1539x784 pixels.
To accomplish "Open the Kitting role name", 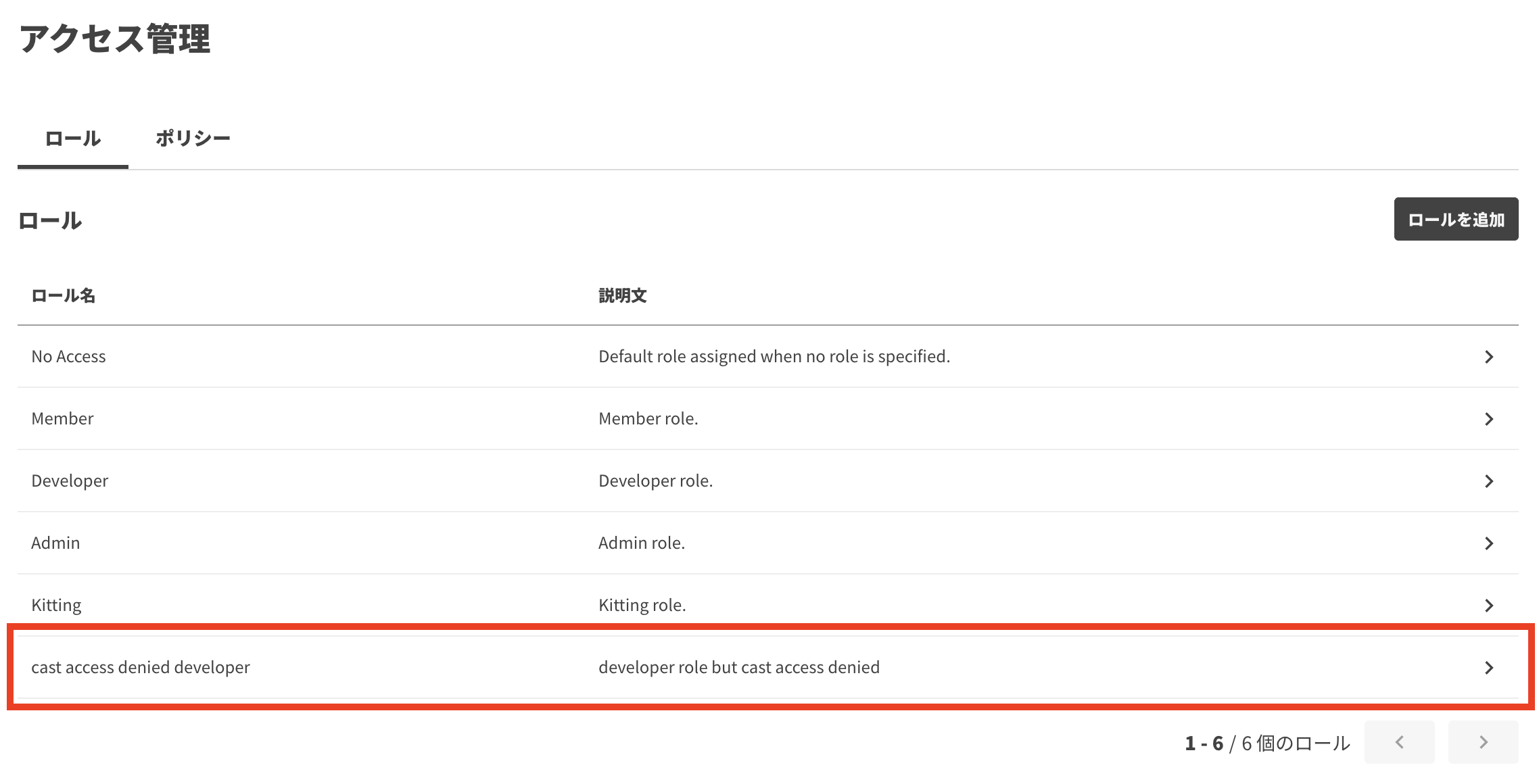I will click(56, 606).
